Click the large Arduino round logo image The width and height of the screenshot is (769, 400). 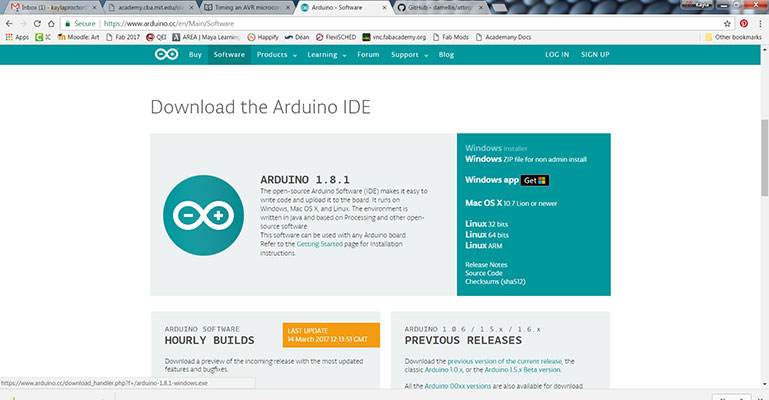click(x=204, y=215)
